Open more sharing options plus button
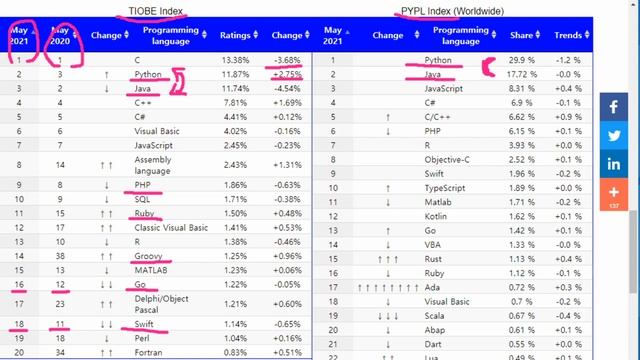The height and width of the screenshot is (360, 640). click(x=613, y=194)
